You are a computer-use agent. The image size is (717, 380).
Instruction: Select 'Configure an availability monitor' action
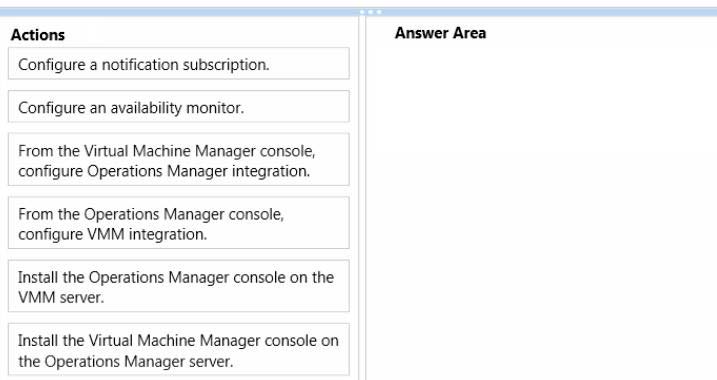click(179, 107)
